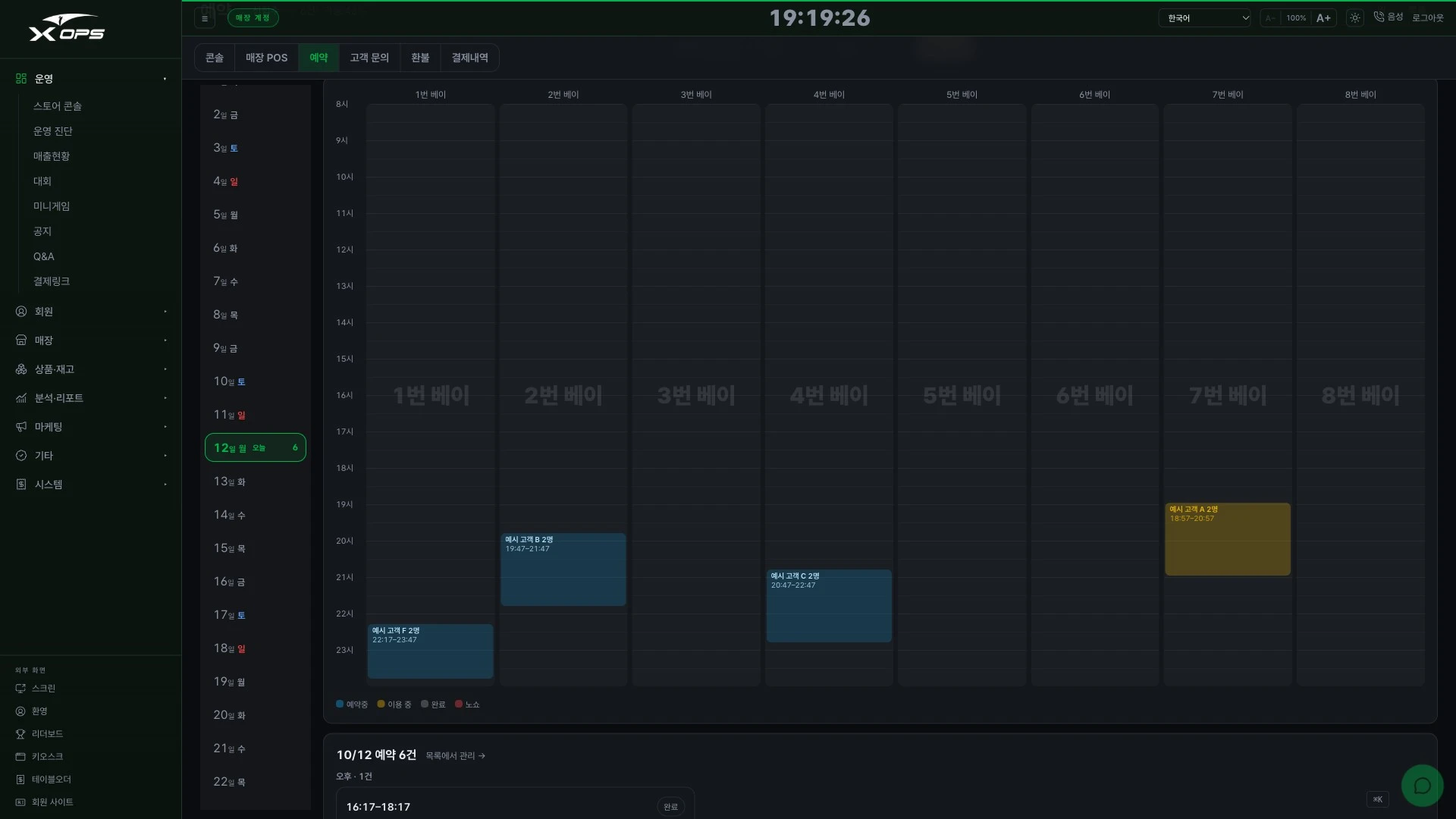Image resolution: width=1456 pixels, height=819 pixels.
Task: Click the 로그아웃 button
Action: [x=1428, y=18]
